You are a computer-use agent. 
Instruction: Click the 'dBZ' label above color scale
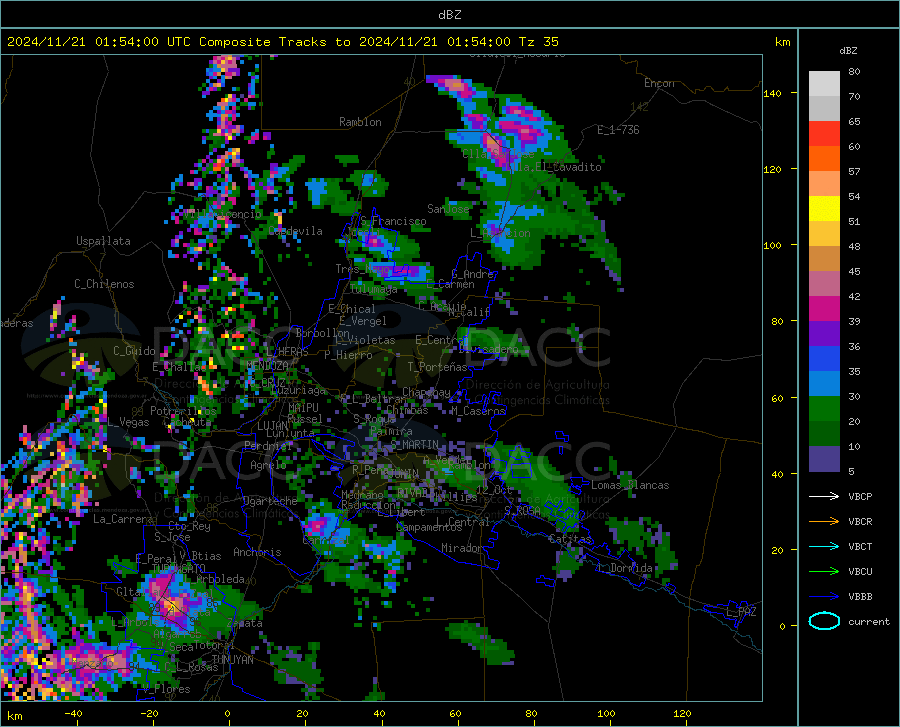[x=848, y=50]
